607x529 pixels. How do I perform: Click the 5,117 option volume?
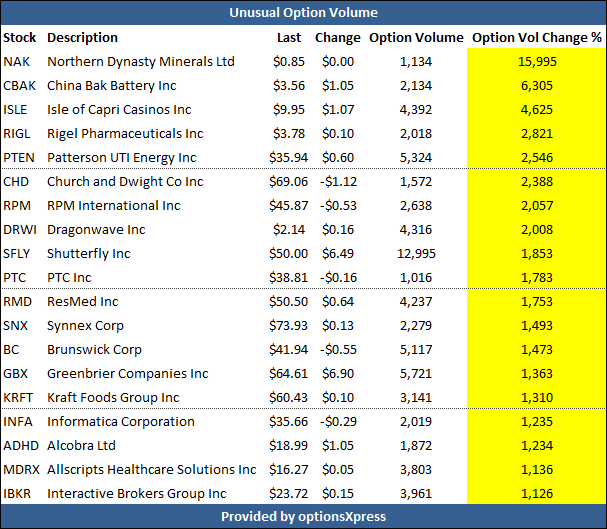[416, 349]
